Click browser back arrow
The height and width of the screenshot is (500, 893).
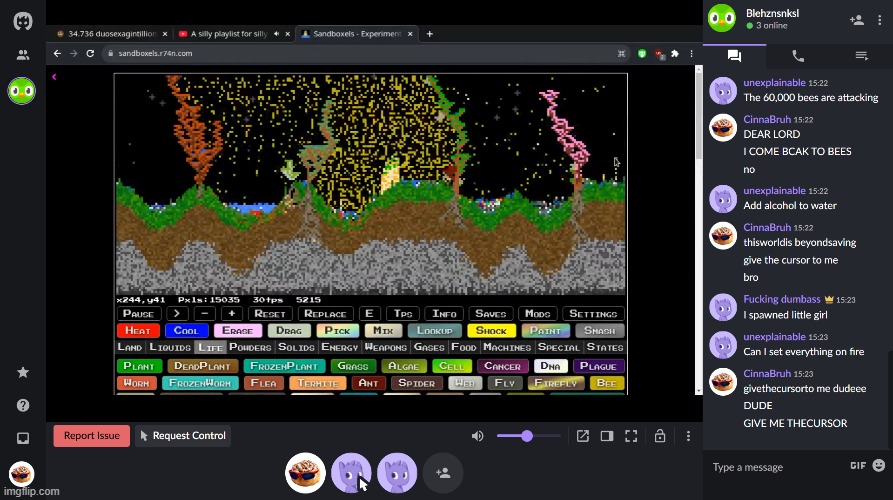pyautogui.click(x=57, y=54)
